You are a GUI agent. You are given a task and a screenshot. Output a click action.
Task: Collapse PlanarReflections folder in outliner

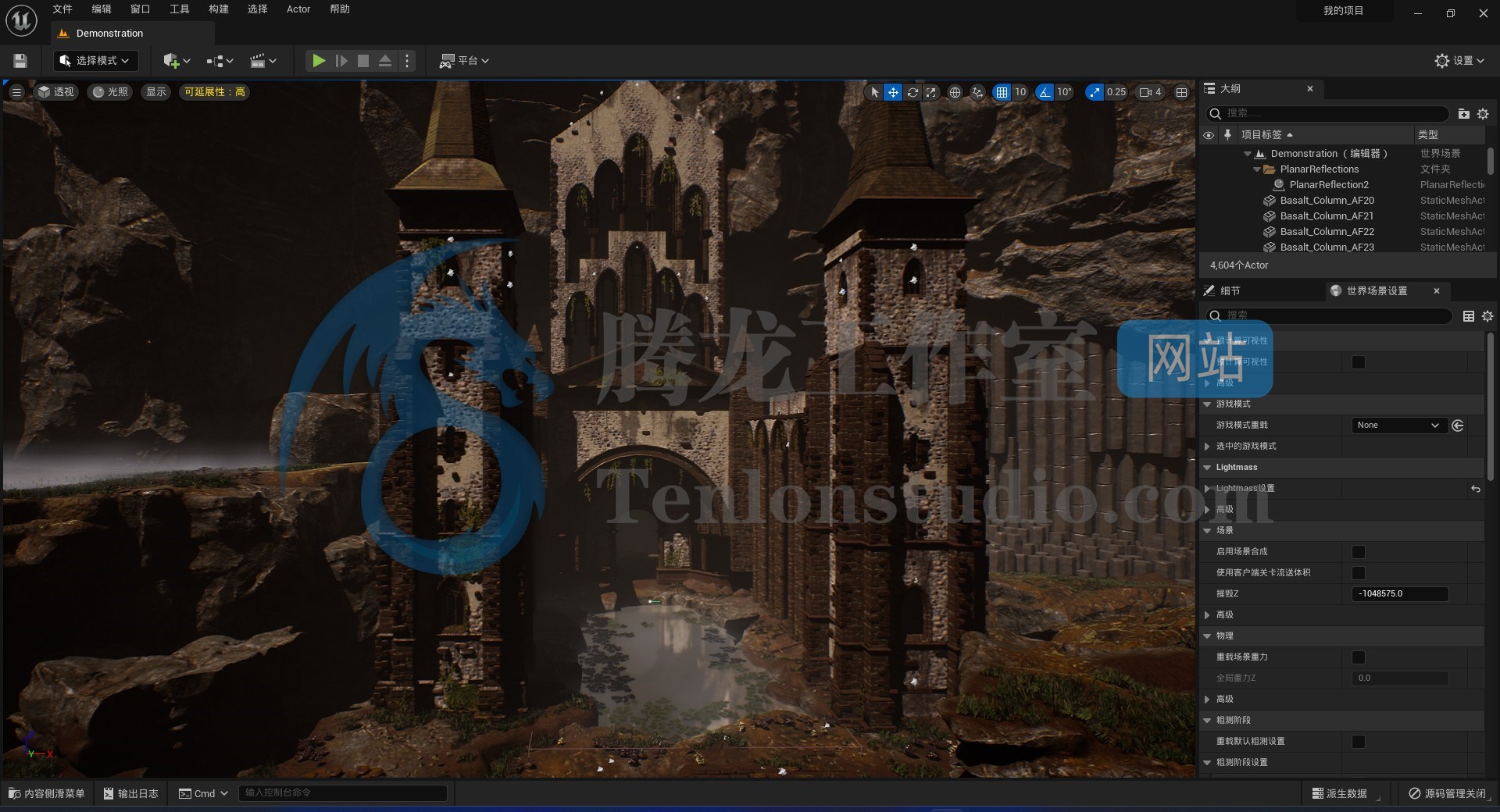tap(1257, 169)
